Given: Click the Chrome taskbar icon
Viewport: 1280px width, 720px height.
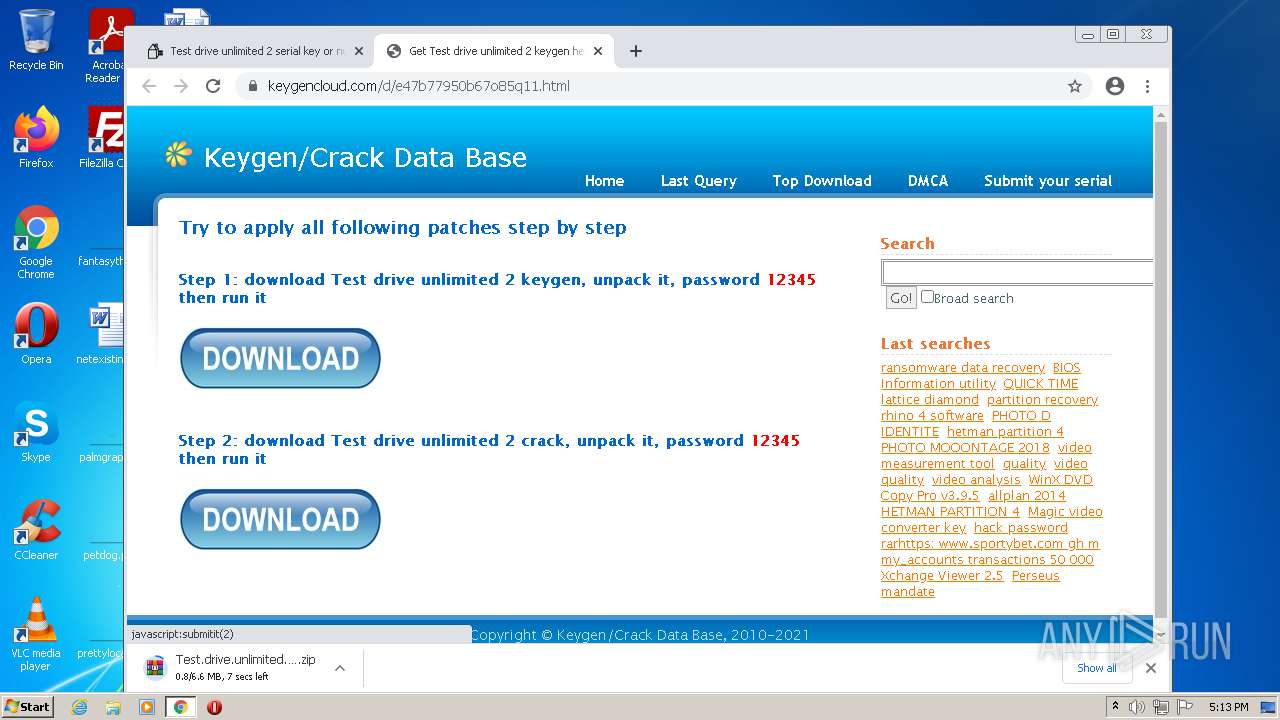Looking at the screenshot, I should point(180,707).
